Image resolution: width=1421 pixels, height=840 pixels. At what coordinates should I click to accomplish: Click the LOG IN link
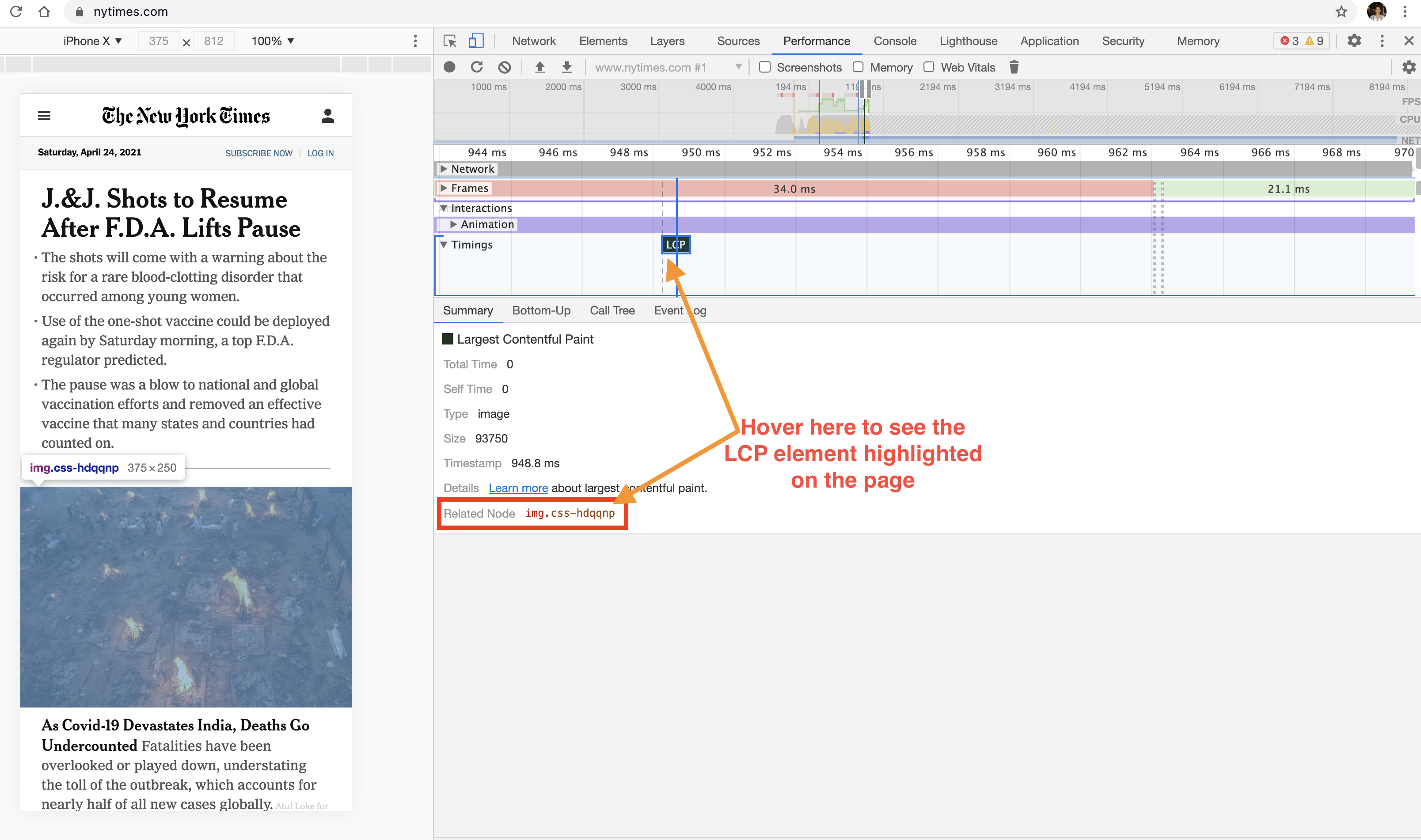point(320,153)
